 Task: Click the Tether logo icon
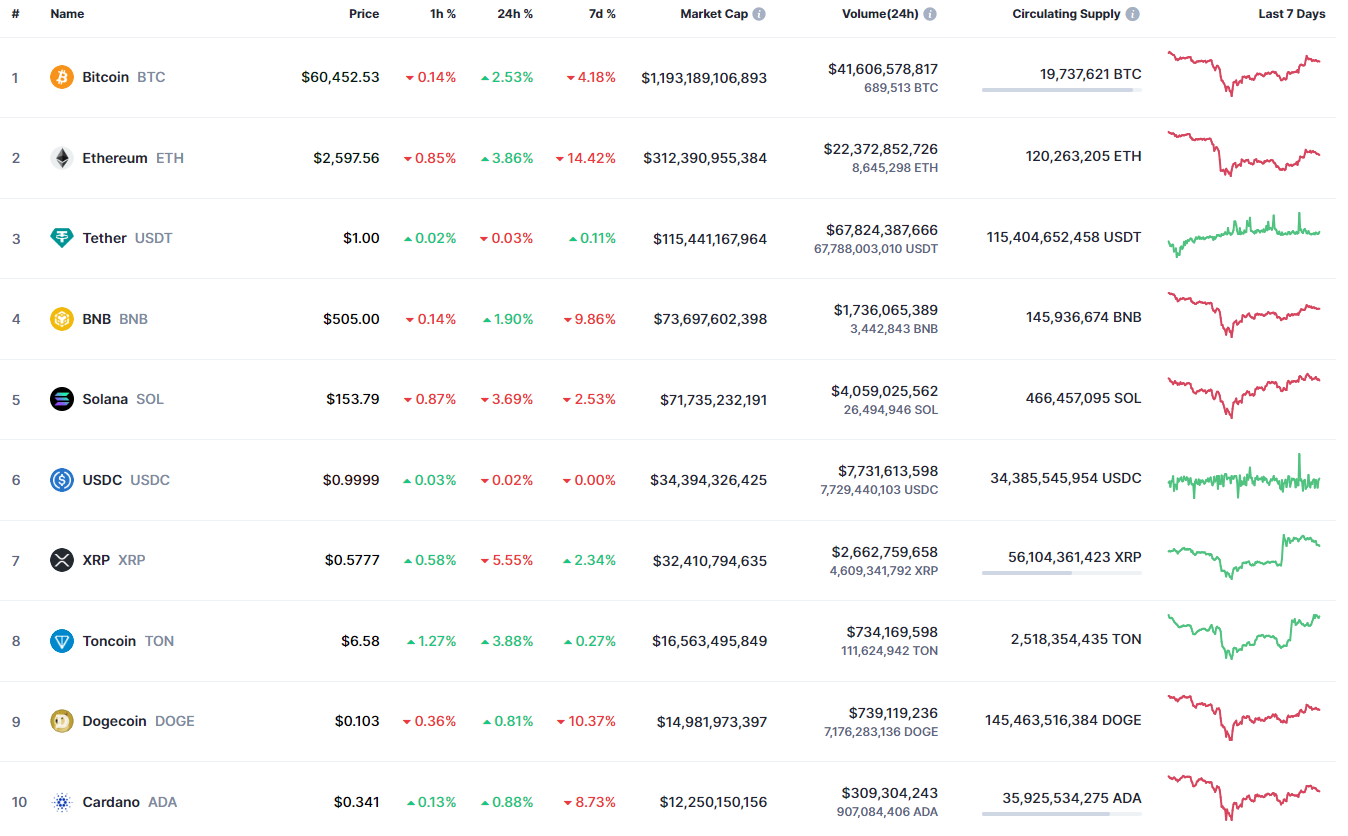click(62, 238)
